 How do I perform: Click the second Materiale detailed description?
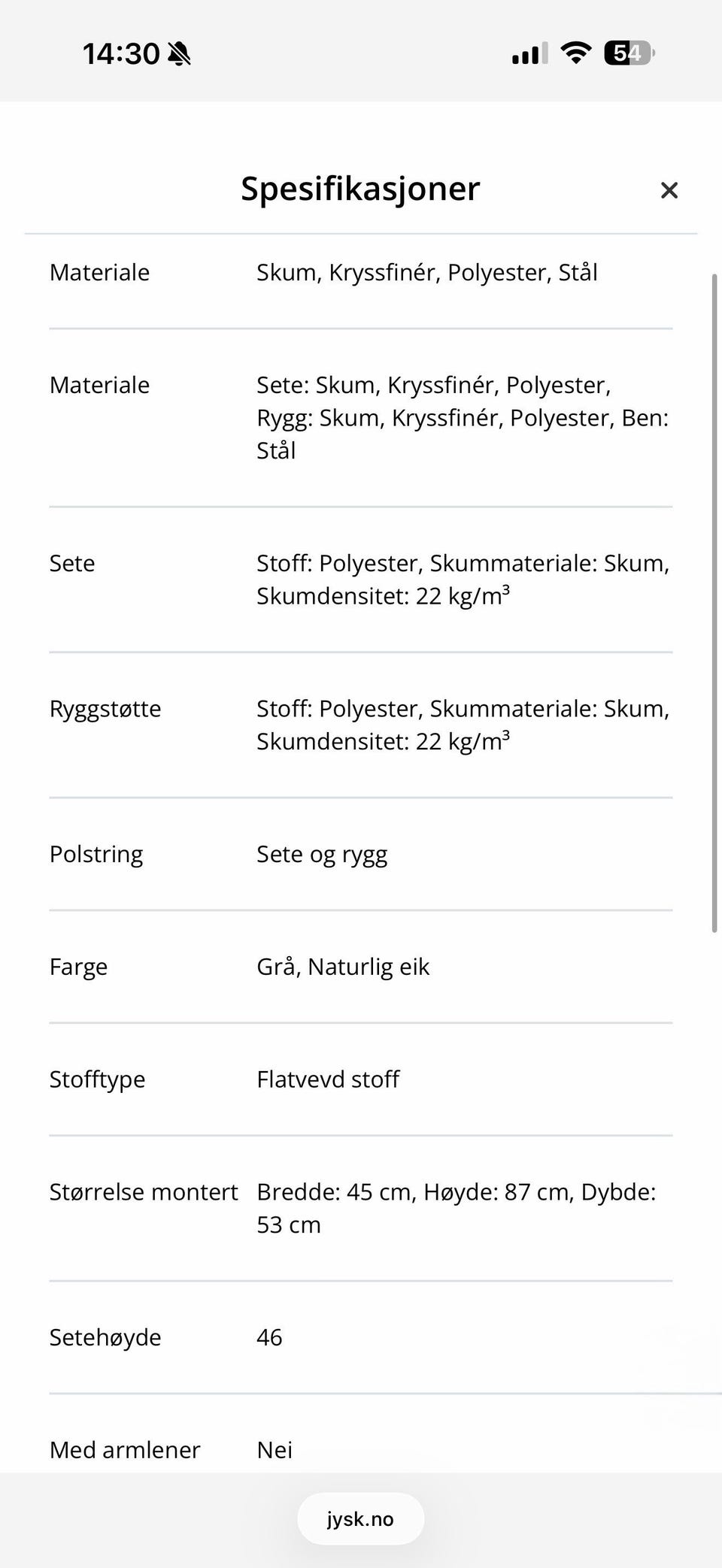coord(463,418)
